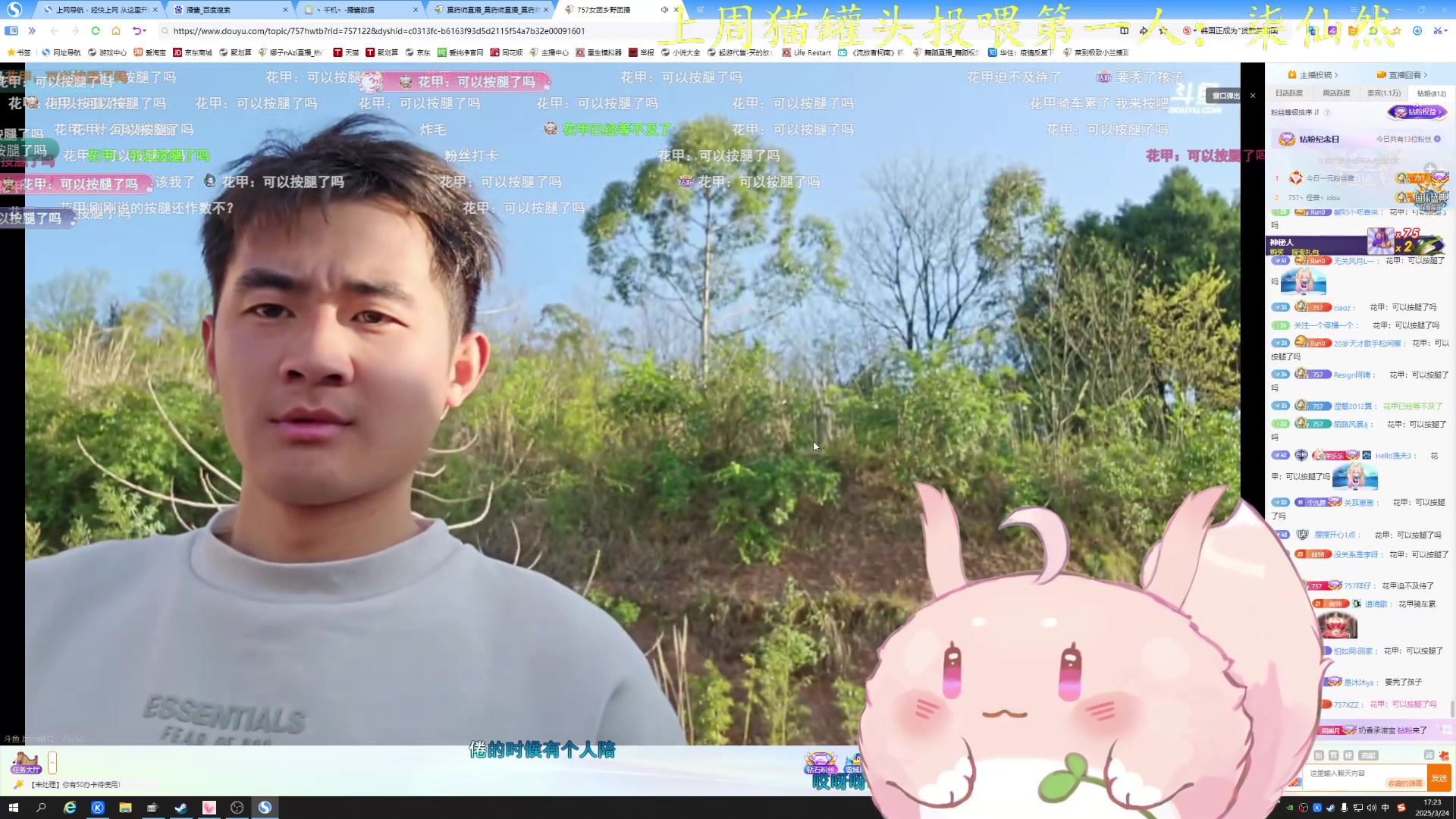Open the 书签 bookmarks star
Screen dimensions: 1456x819
(19, 53)
